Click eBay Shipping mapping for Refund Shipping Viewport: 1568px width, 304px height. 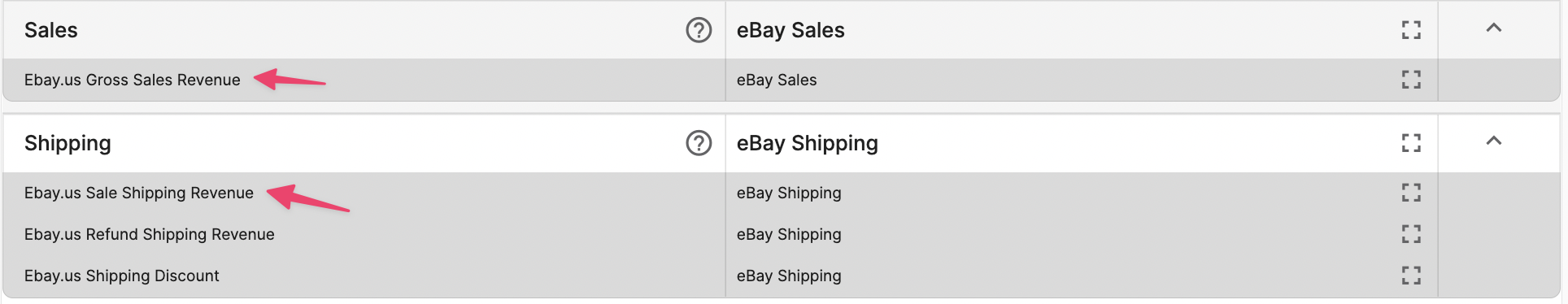(x=789, y=234)
